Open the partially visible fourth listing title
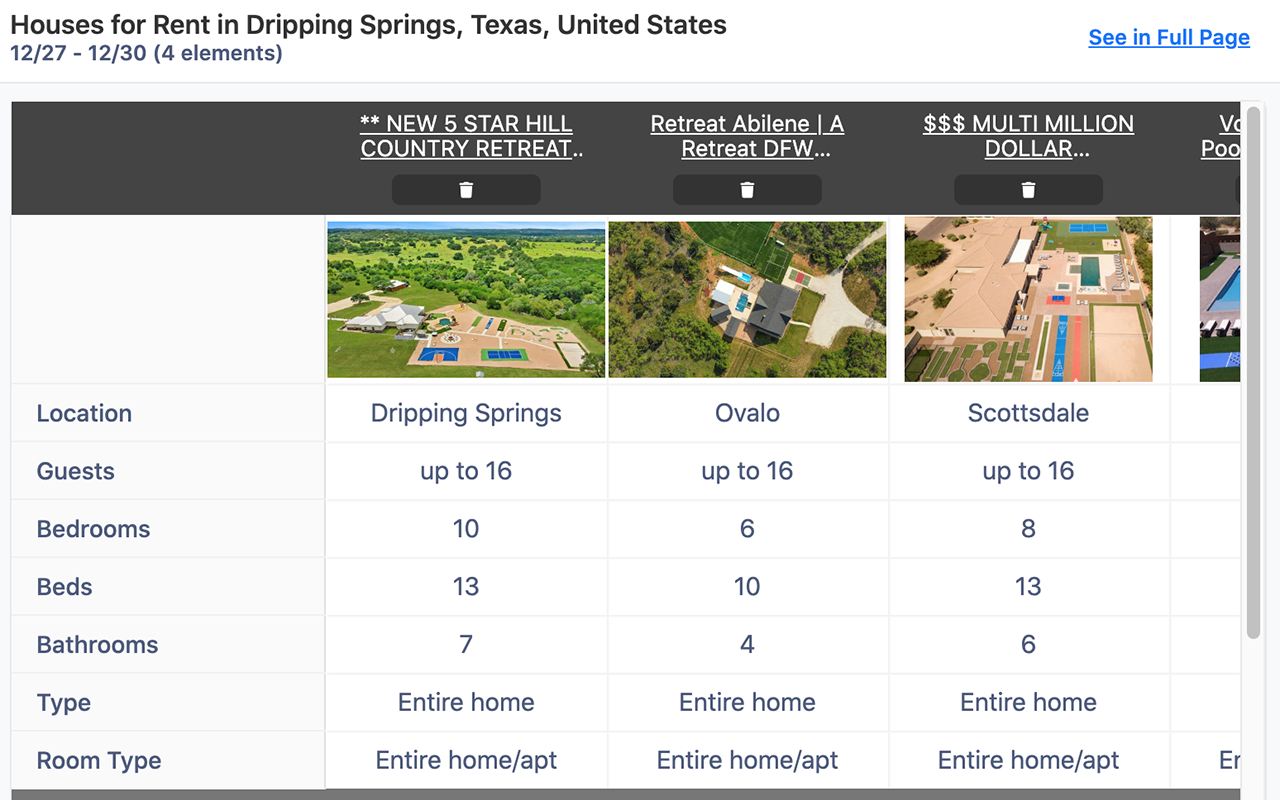The height and width of the screenshot is (800, 1280). 1225,136
